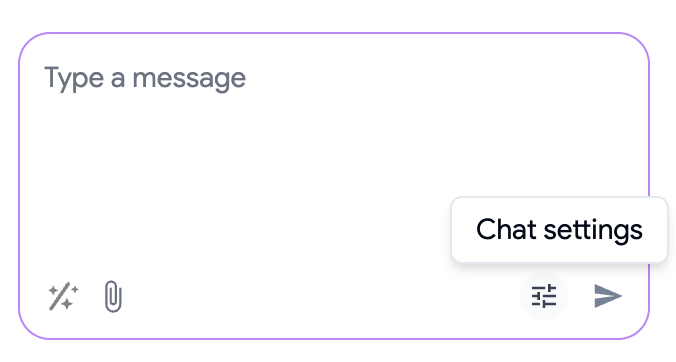Image resolution: width=676 pixels, height=362 pixels.
Task: Click the tune sliders button beside send
Action: tap(544, 296)
